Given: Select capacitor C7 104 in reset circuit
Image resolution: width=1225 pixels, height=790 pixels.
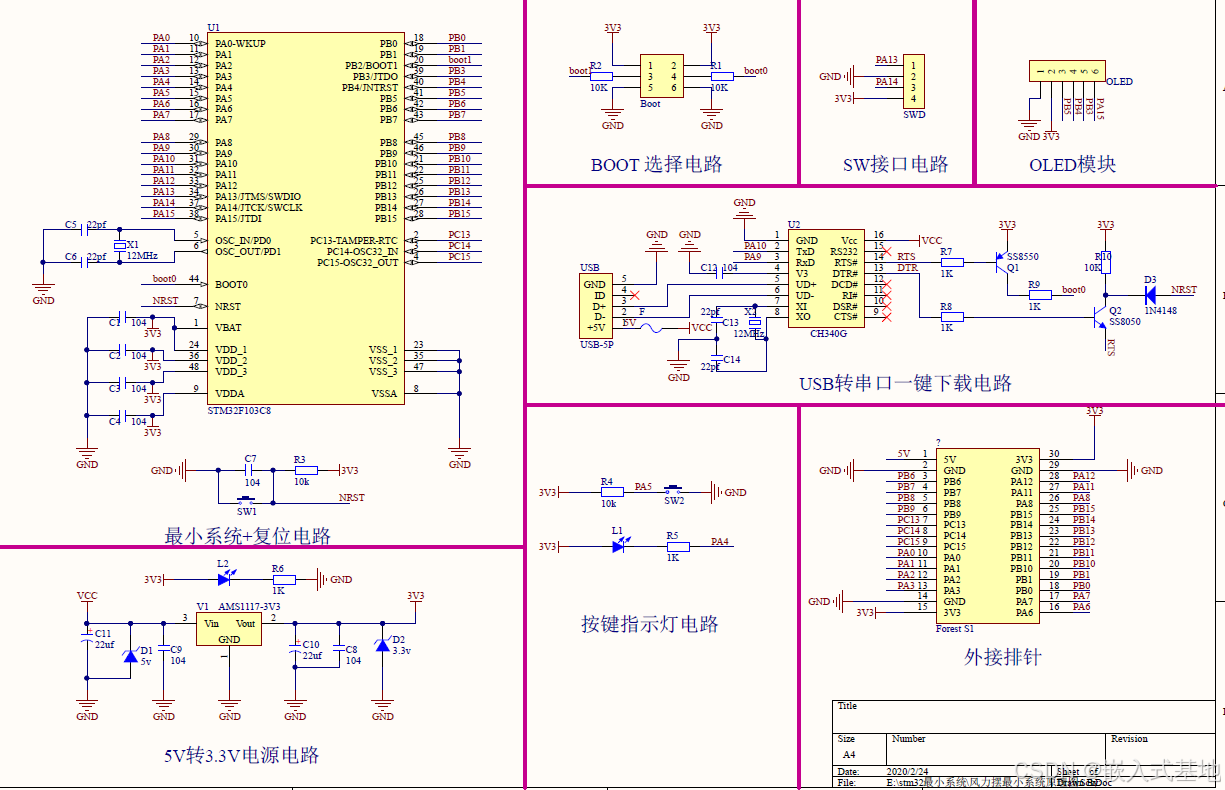Looking at the screenshot, I should (x=251, y=470).
